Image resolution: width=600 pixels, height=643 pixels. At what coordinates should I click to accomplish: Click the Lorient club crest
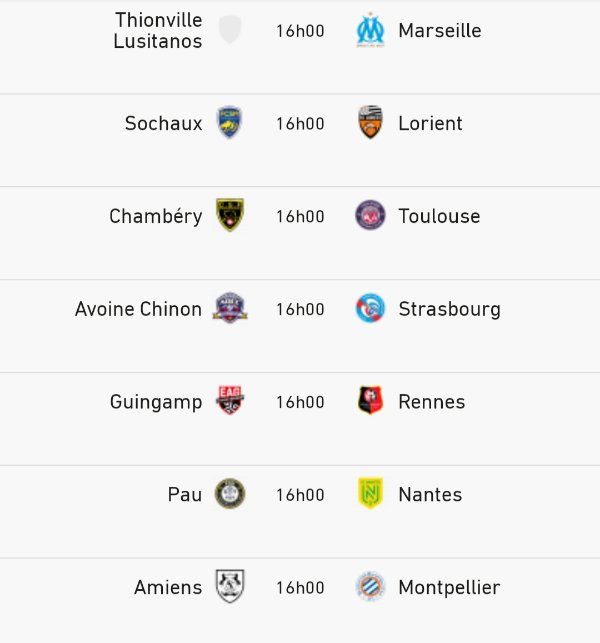pos(370,122)
